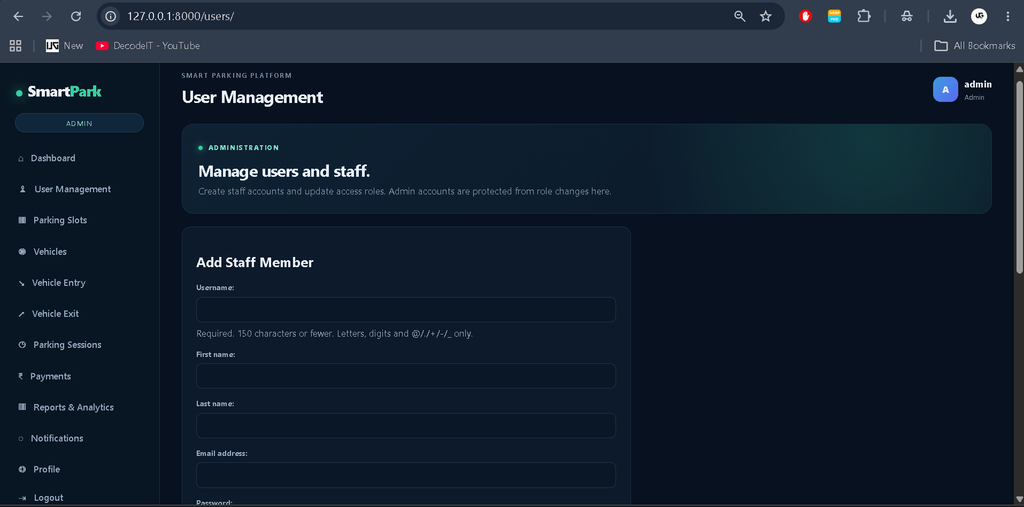The height and width of the screenshot is (507, 1024).
Task: Open the Payments sidebar link
Action: [x=51, y=376]
